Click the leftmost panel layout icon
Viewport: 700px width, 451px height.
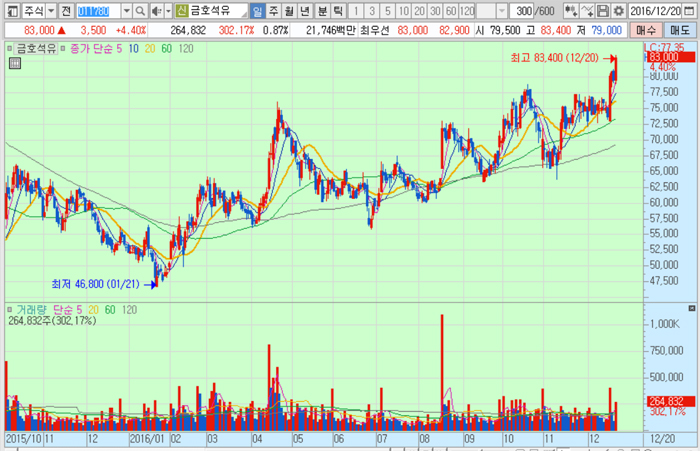(x=11, y=10)
